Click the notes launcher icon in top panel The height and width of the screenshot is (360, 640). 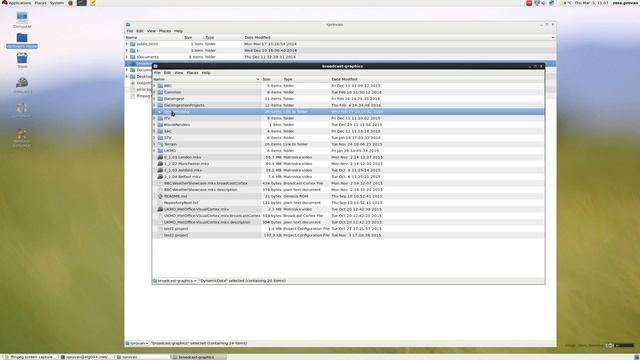point(93,3)
